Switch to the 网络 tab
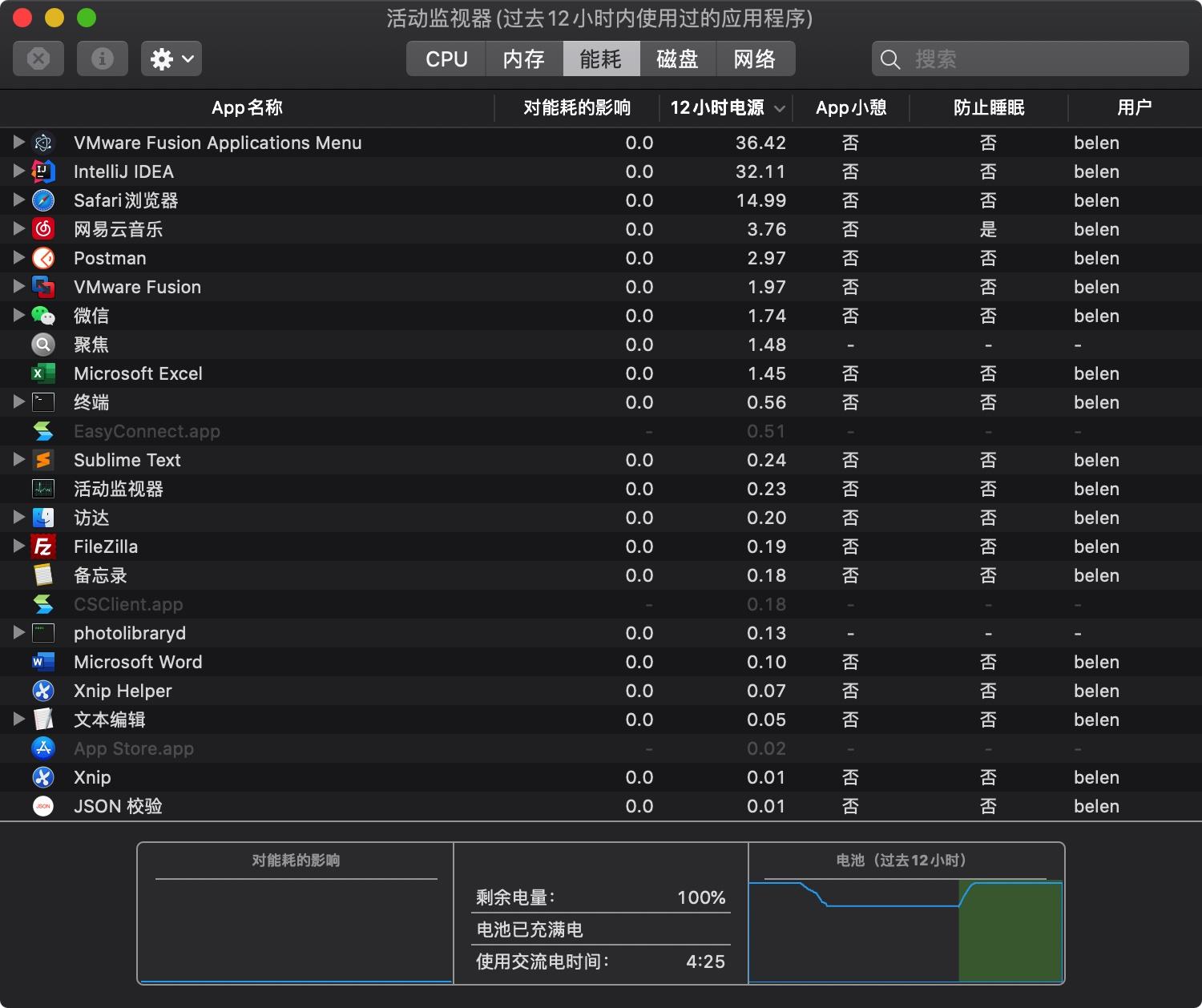The width and height of the screenshot is (1202, 1008). click(755, 58)
